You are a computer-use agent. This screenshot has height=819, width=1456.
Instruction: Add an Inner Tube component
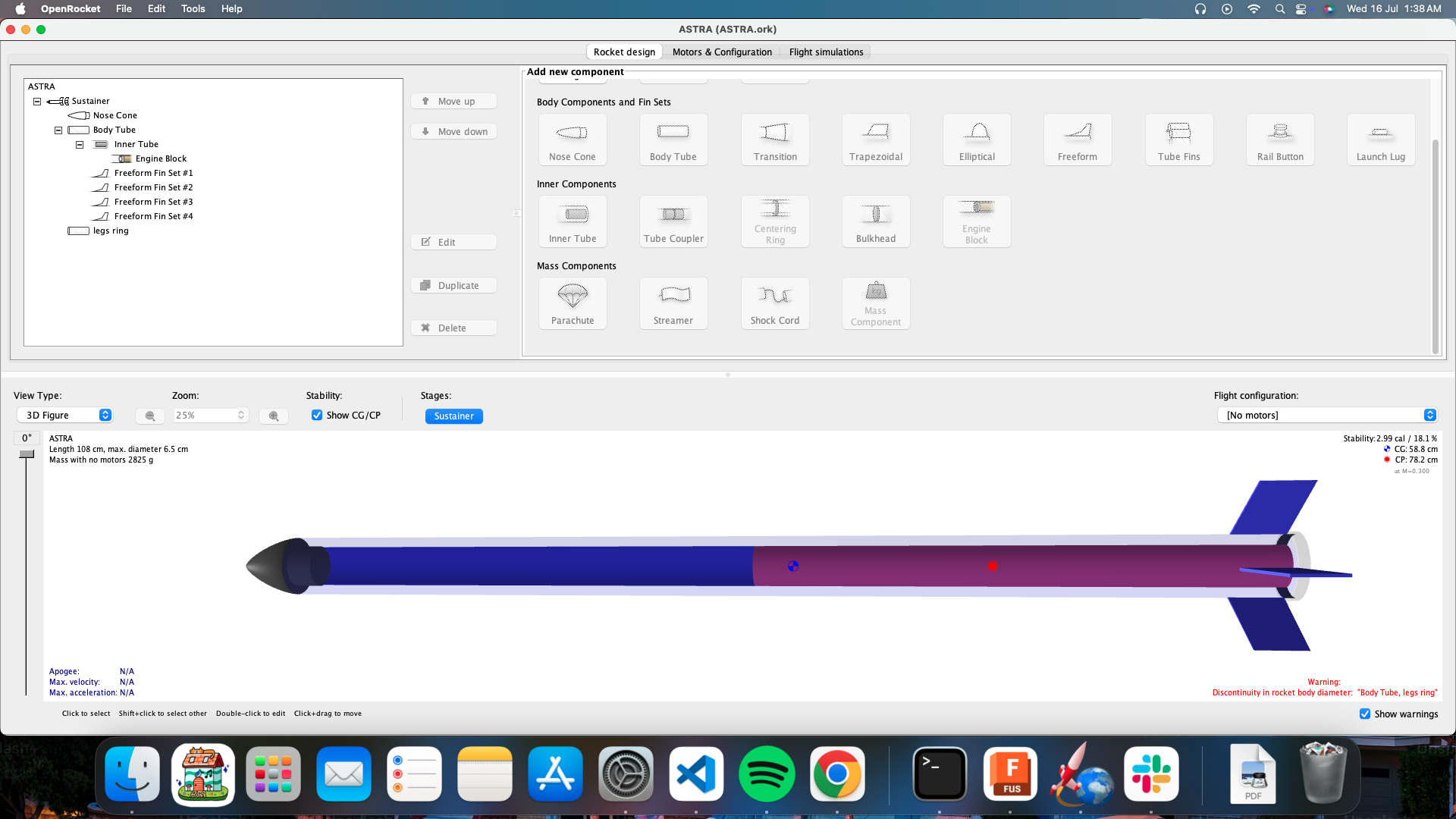pos(573,221)
